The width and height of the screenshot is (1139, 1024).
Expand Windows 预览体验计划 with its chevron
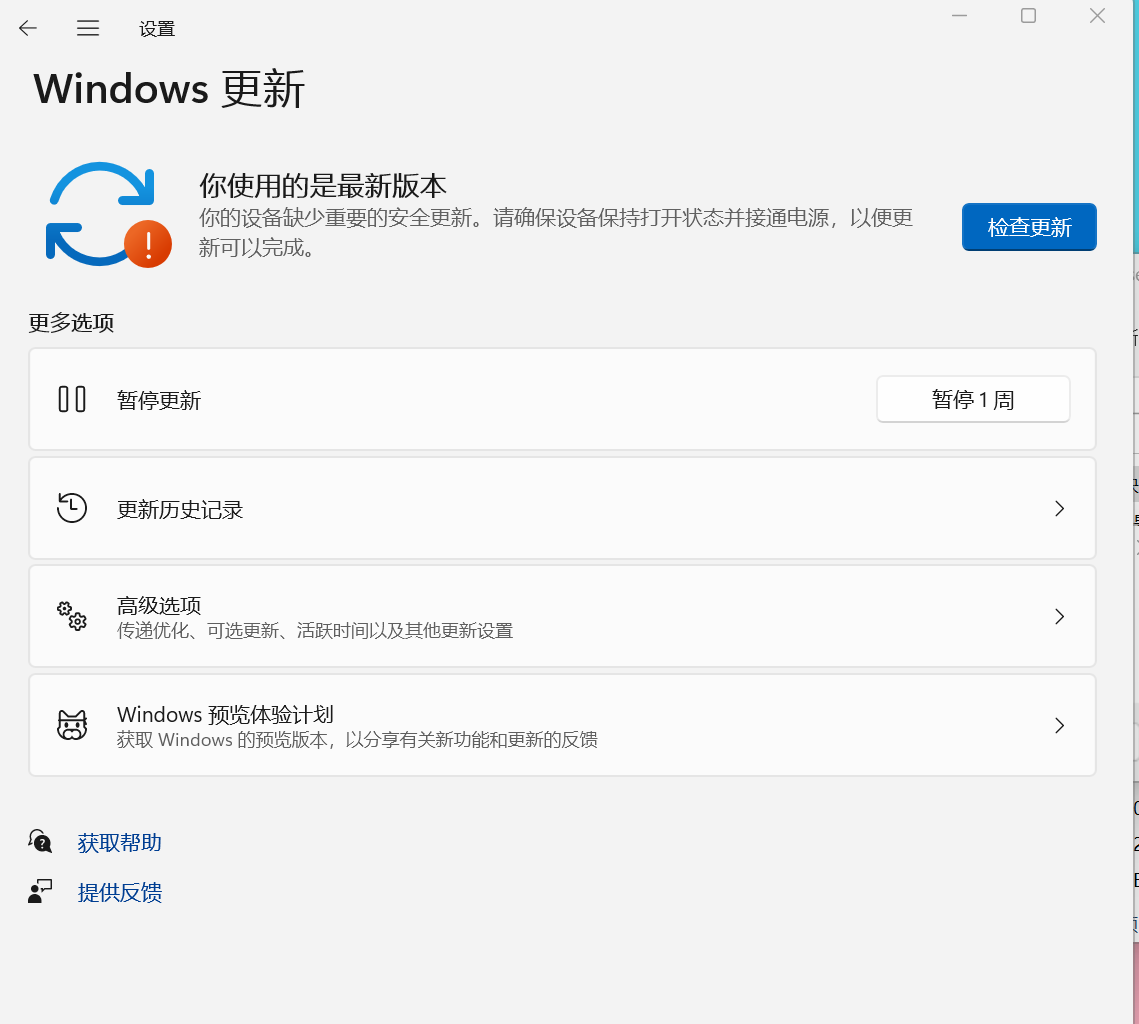click(x=1060, y=726)
